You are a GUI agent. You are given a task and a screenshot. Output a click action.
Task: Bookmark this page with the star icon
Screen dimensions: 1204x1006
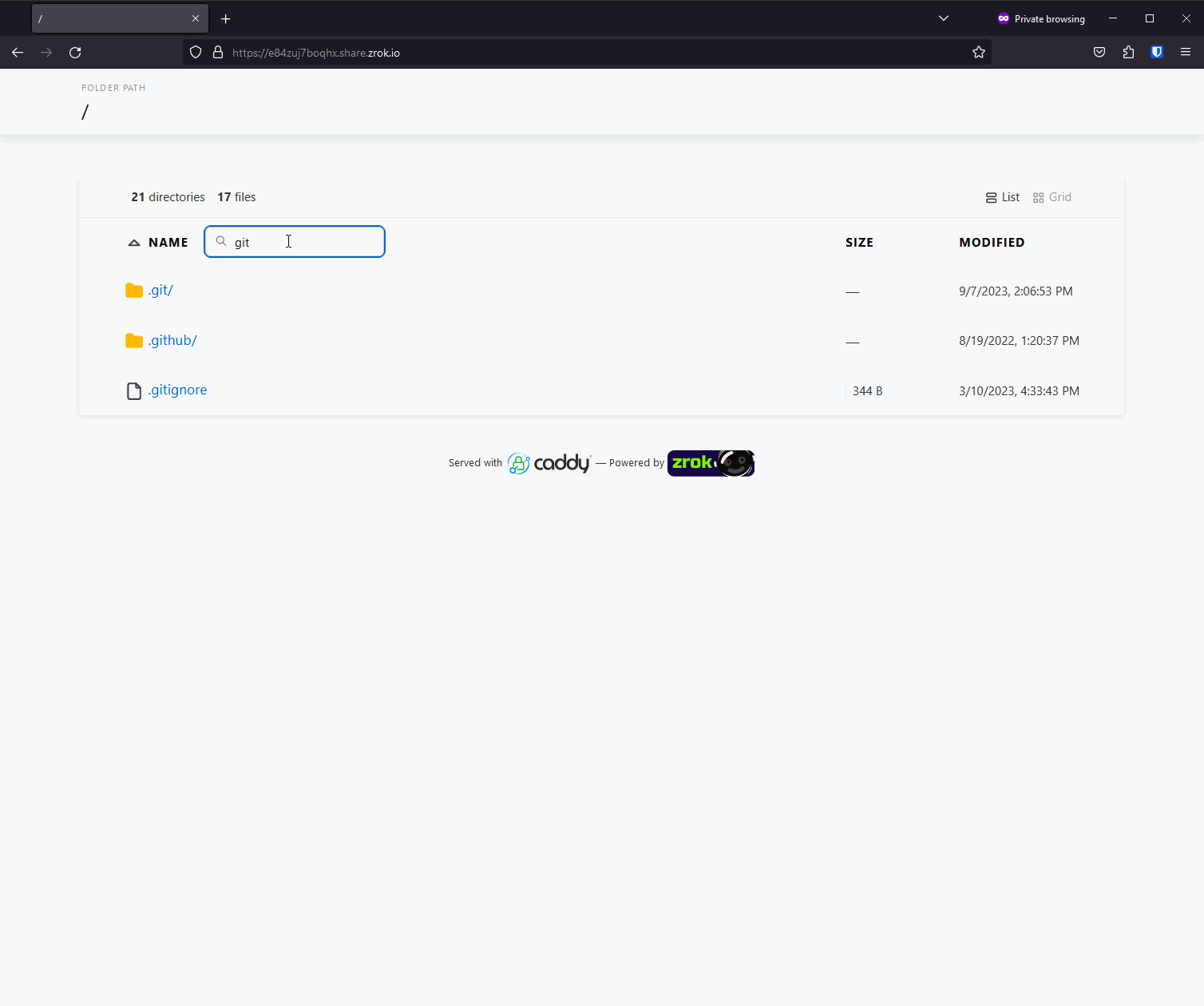coord(979,53)
